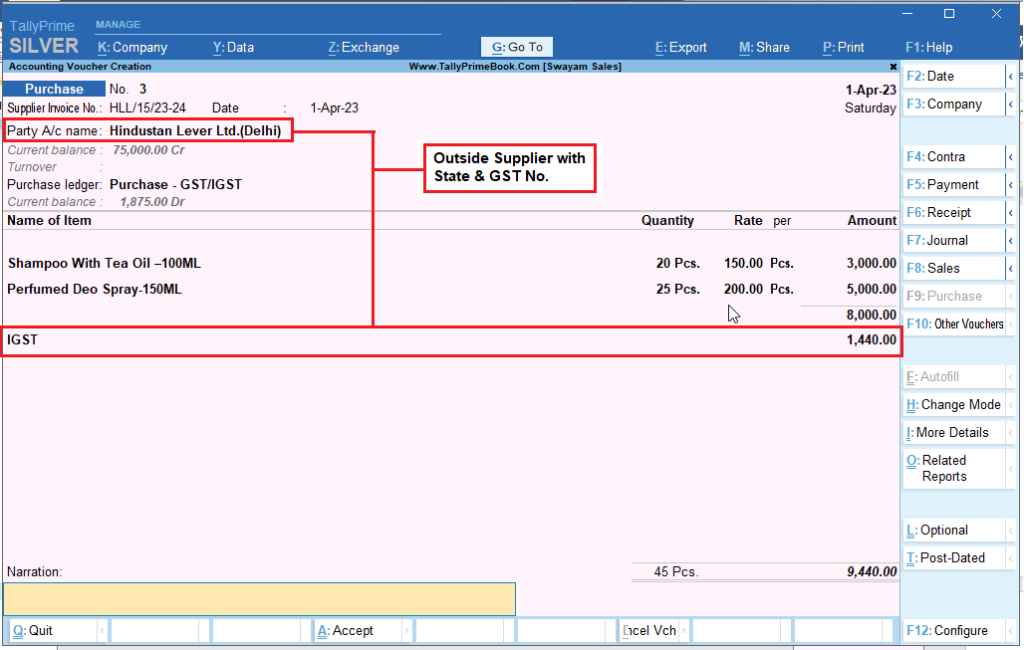Image resolution: width=1024 pixels, height=650 pixels.
Task: Expand the arrow beside F12: Configure
Action: click(x=1011, y=631)
